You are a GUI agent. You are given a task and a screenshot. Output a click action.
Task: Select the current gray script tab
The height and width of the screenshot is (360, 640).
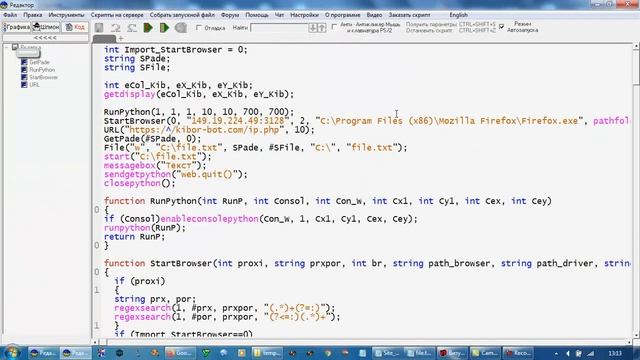(104, 38)
